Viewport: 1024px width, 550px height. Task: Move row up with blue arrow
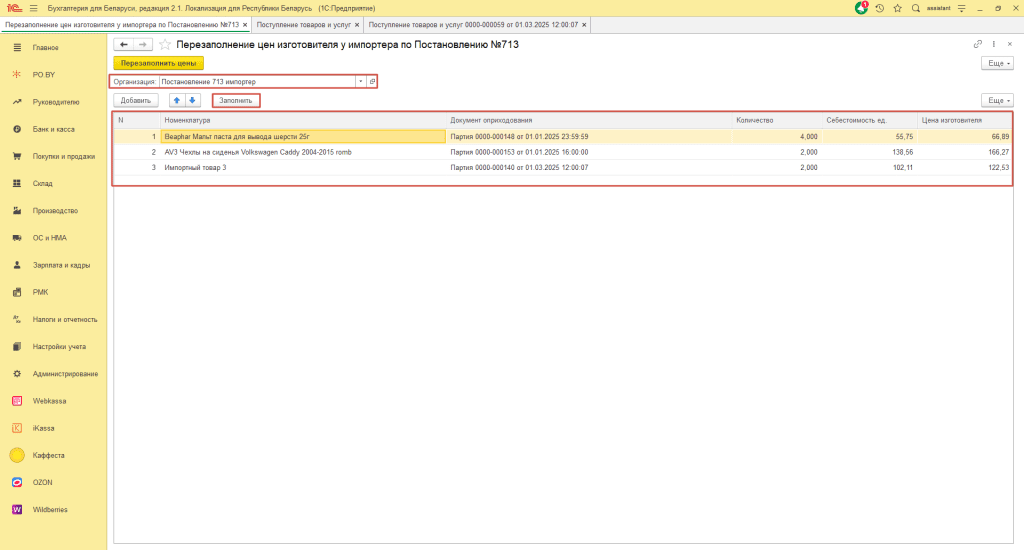coord(176,100)
